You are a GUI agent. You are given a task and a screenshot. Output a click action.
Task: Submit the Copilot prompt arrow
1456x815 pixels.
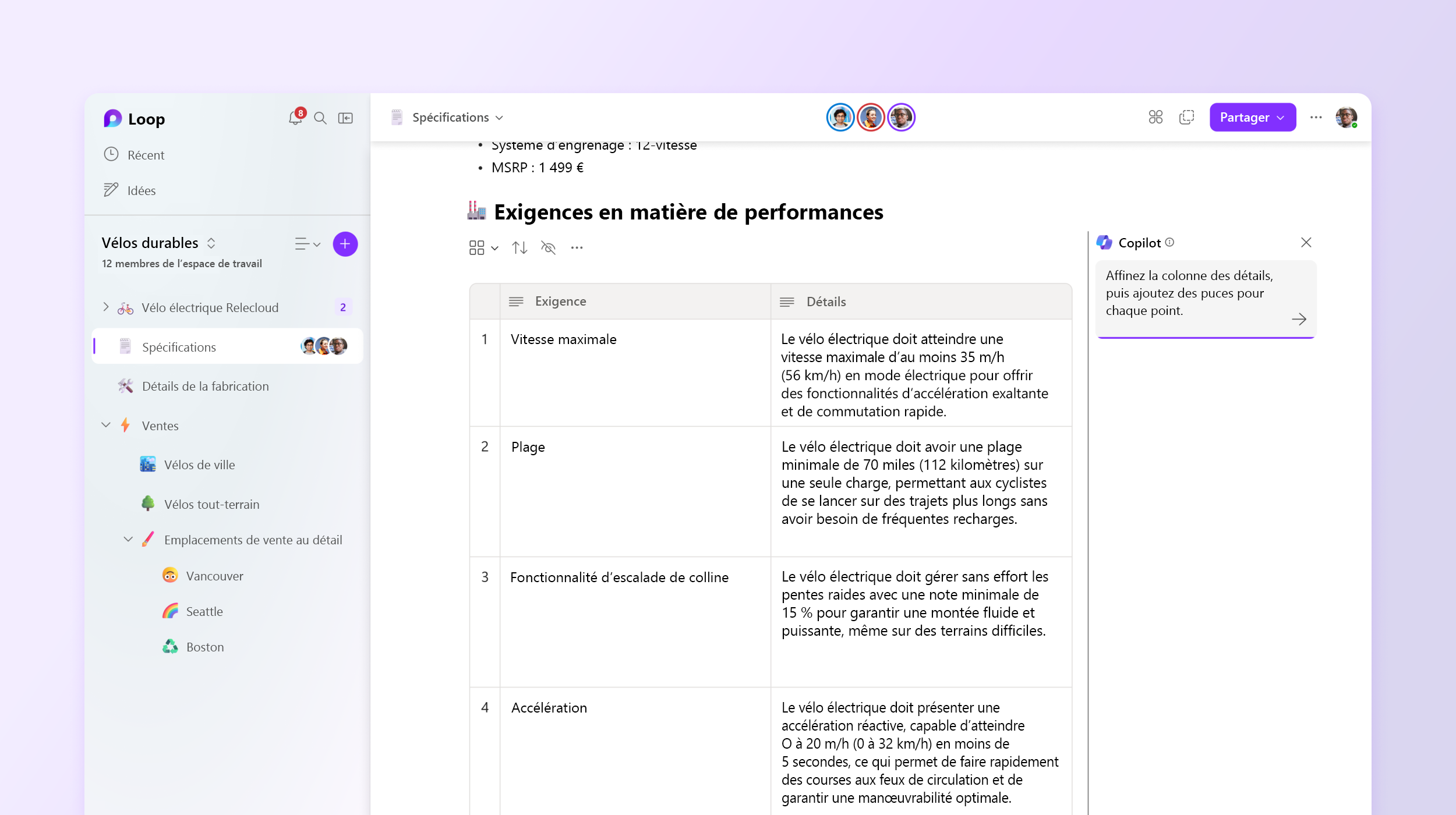coord(1299,319)
